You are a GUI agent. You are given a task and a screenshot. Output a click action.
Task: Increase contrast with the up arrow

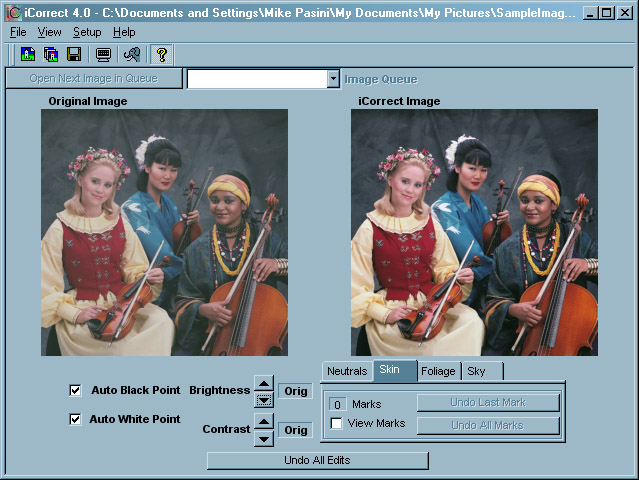click(264, 423)
